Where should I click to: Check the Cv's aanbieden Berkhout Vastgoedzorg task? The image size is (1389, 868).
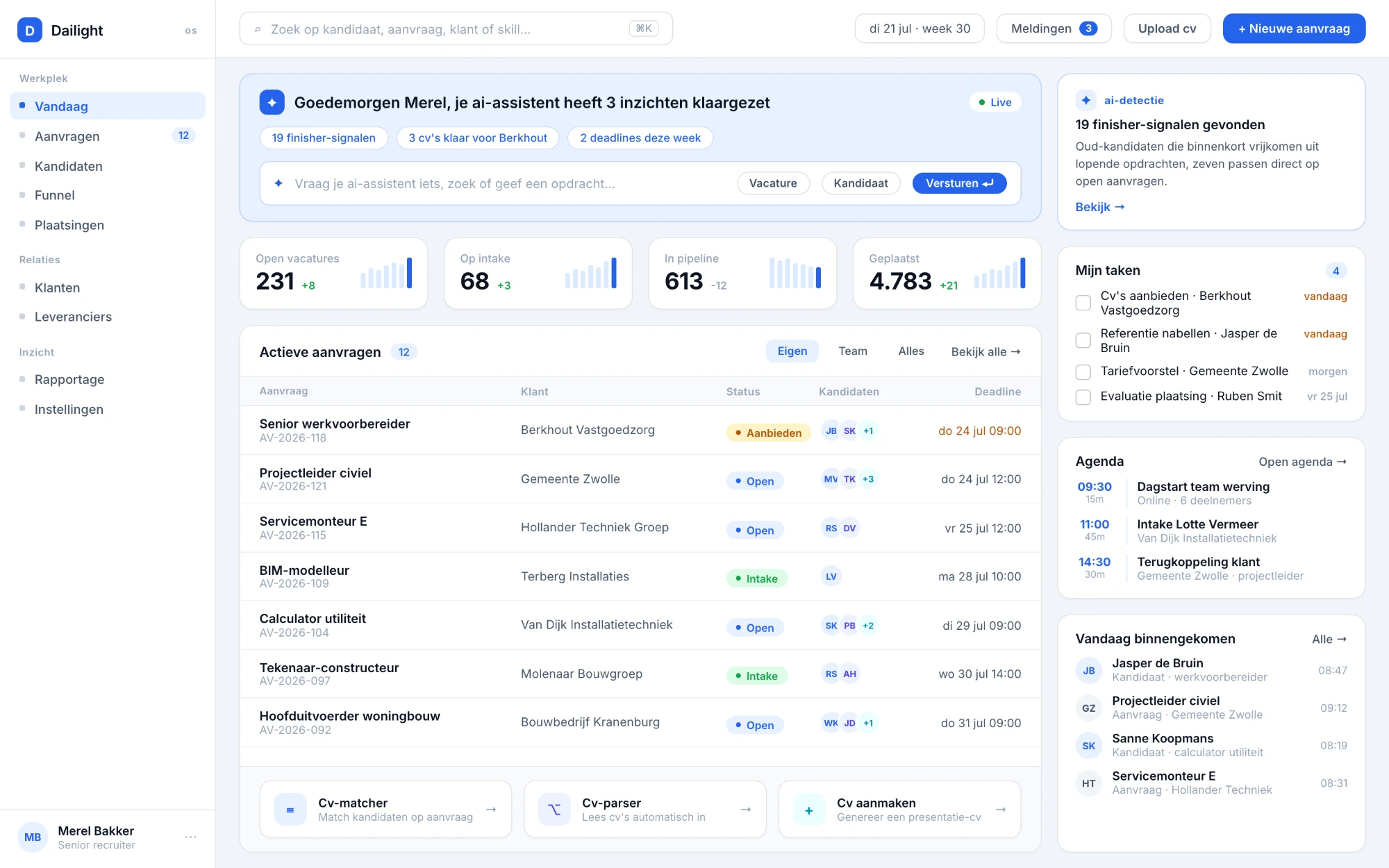(x=1083, y=303)
